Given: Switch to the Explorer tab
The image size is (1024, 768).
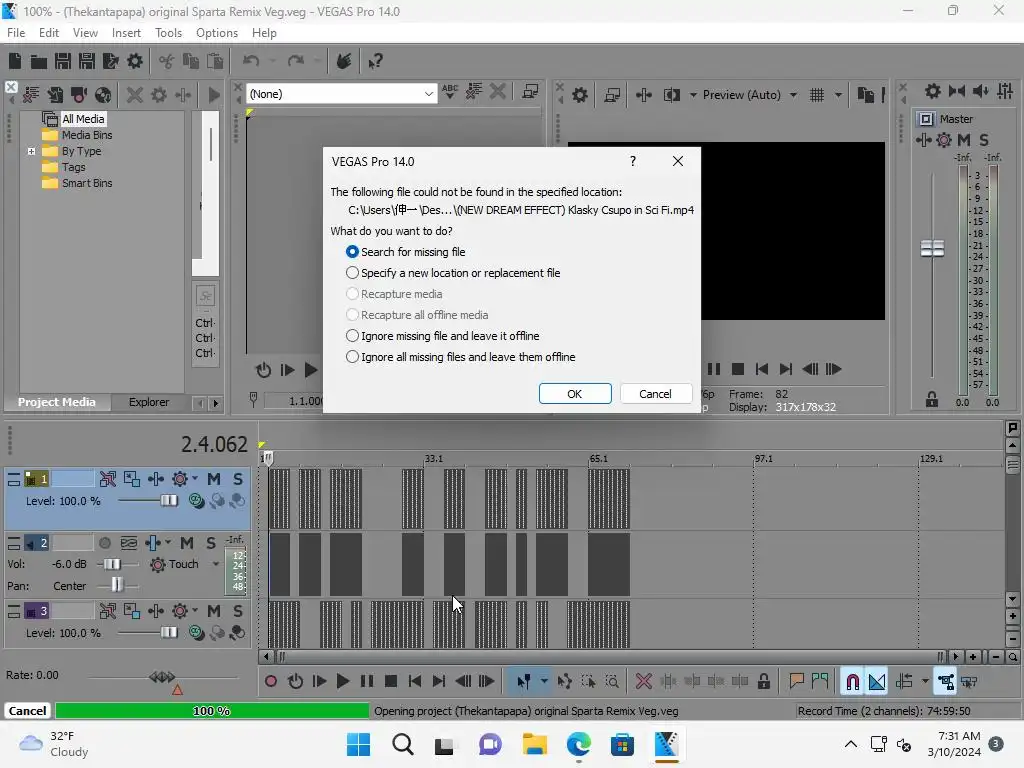Looking at the screenshot, I should click(149, 402).
